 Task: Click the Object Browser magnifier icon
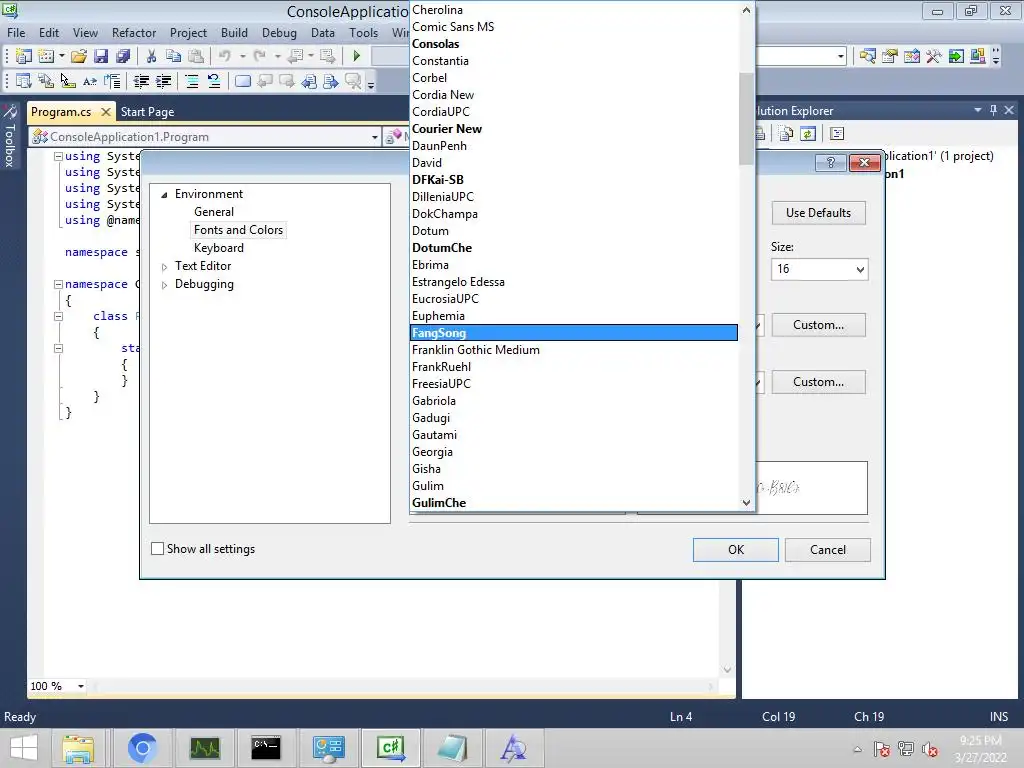tap(867, 56)
